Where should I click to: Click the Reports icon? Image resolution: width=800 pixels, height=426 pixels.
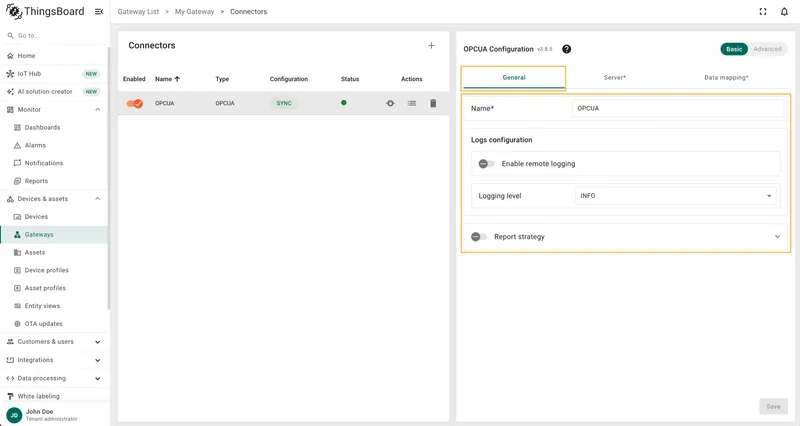[17, 181]
